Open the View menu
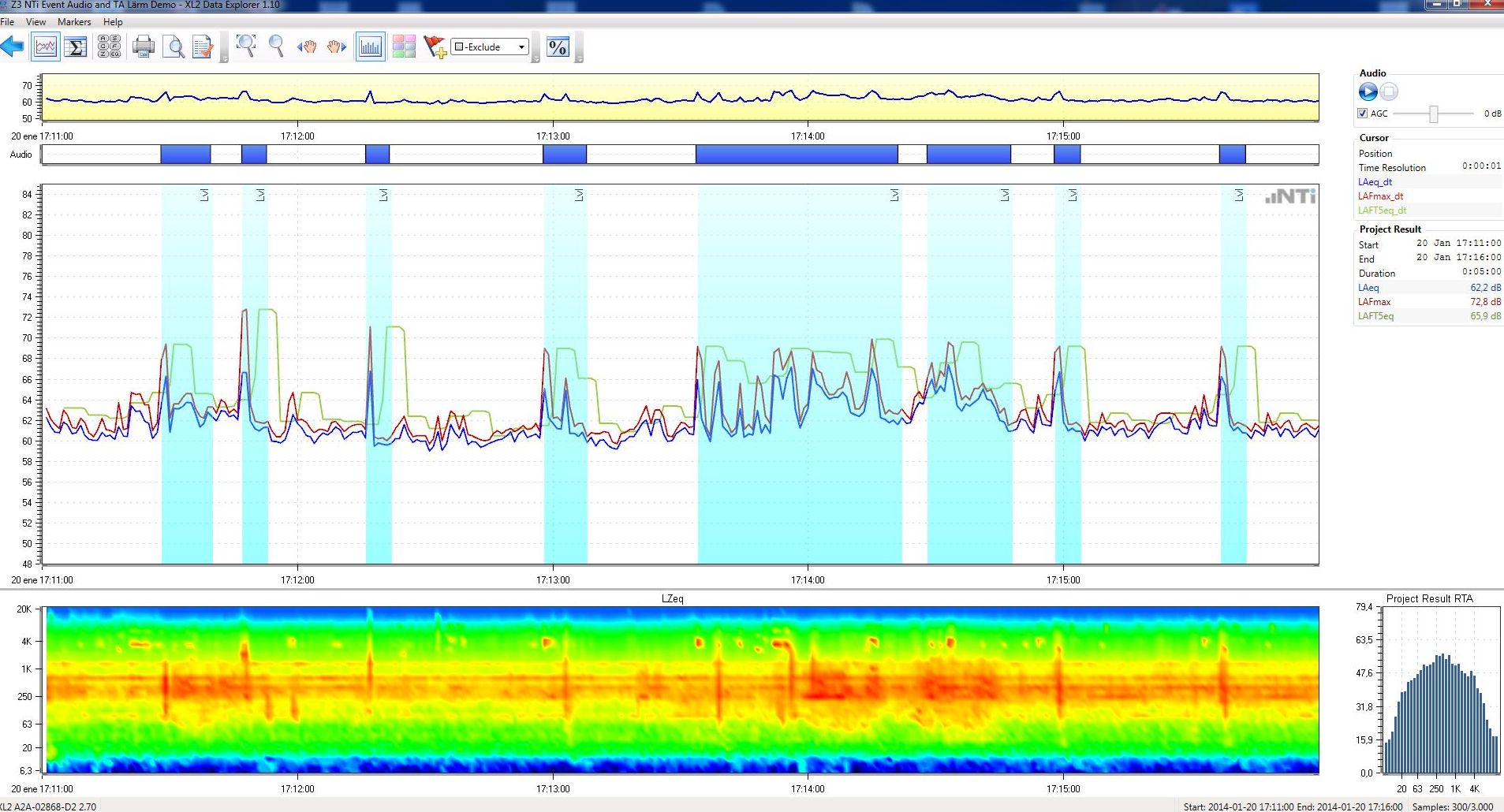The image size is (1504, 812). 35,22
